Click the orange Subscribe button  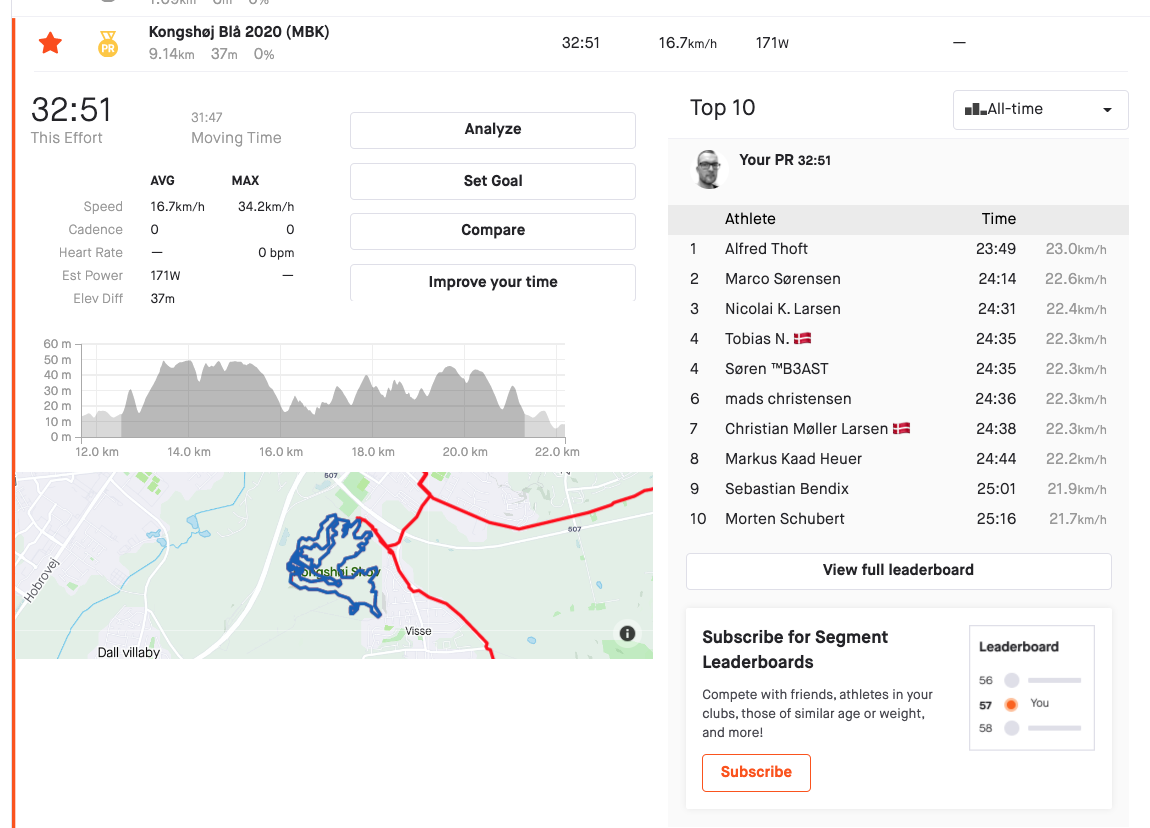click(756, 772)
